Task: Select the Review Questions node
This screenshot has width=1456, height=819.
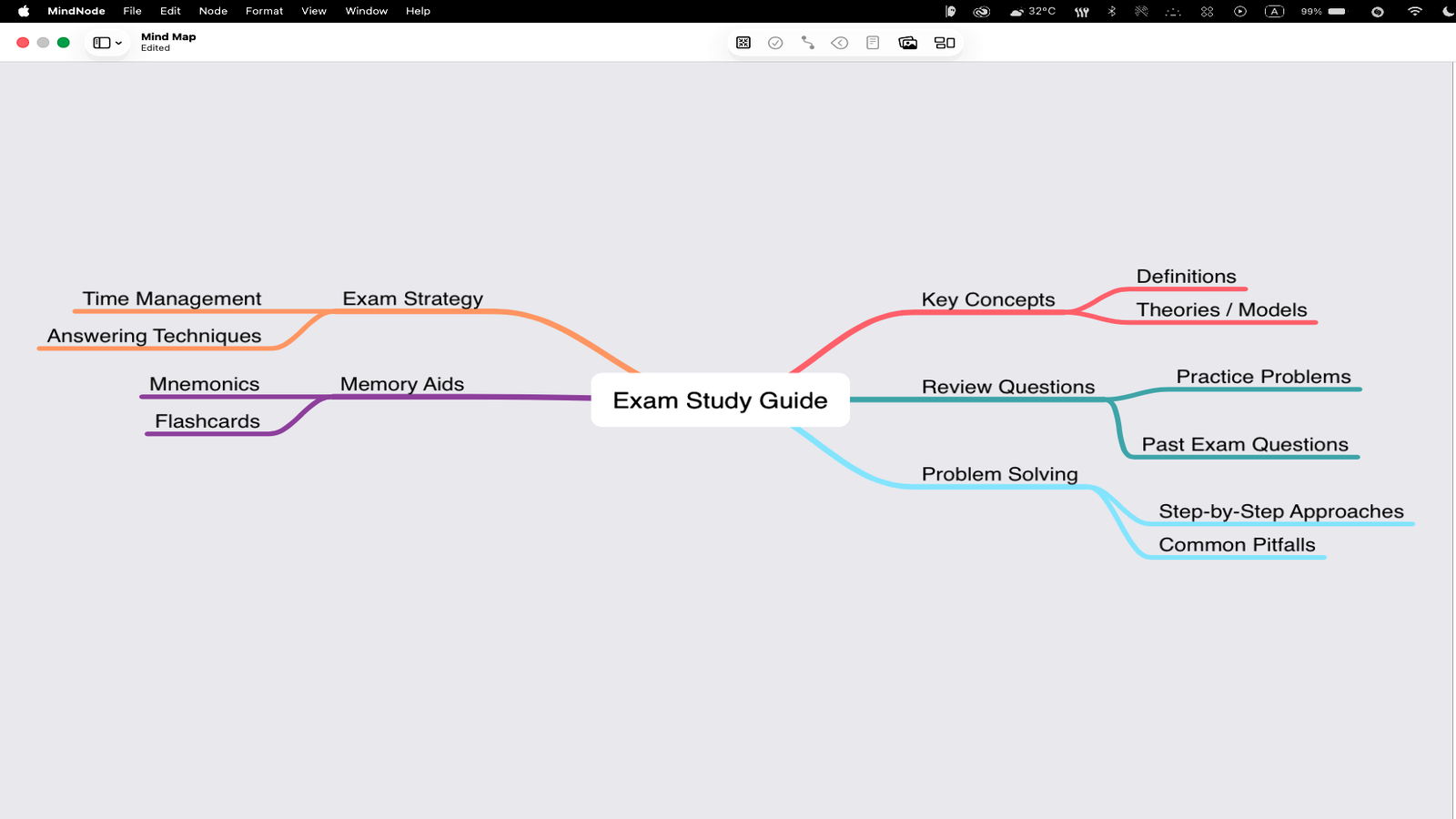Action: pyautogui.click(x=1008, y=387)
